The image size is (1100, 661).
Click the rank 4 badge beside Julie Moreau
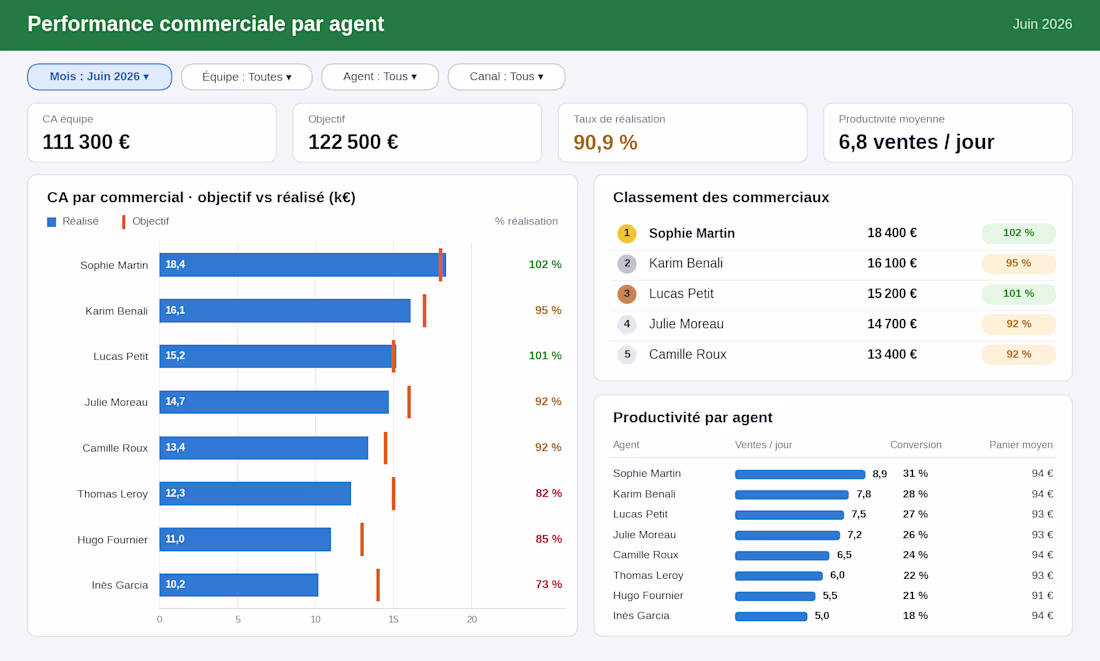point(626,323)
